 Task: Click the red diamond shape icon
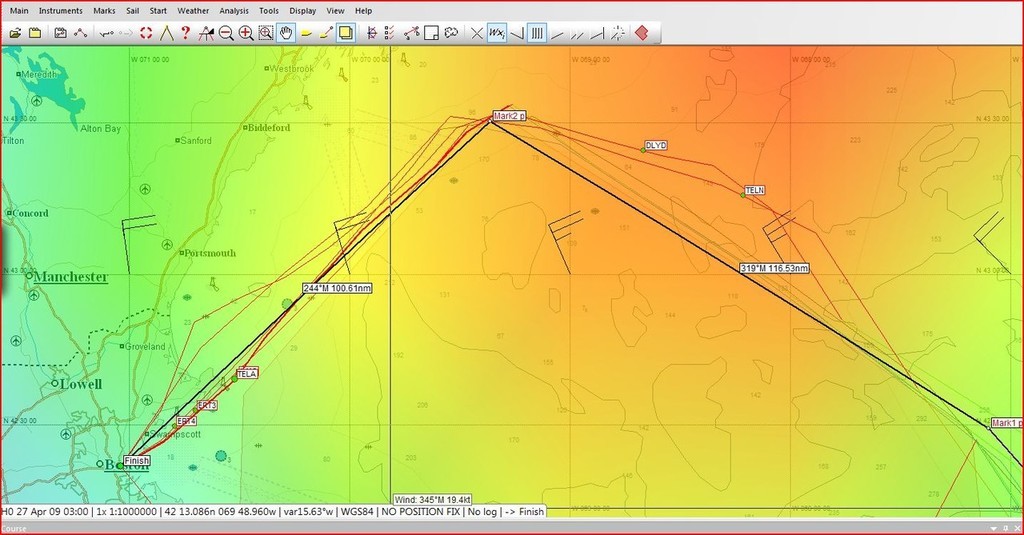pyautogui.click(x=642, y=33)
